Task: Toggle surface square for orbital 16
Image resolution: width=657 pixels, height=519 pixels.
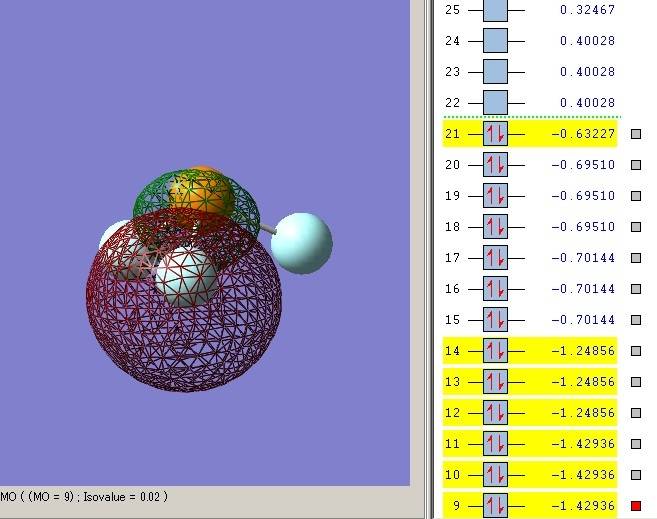Action: coord(636,289)
